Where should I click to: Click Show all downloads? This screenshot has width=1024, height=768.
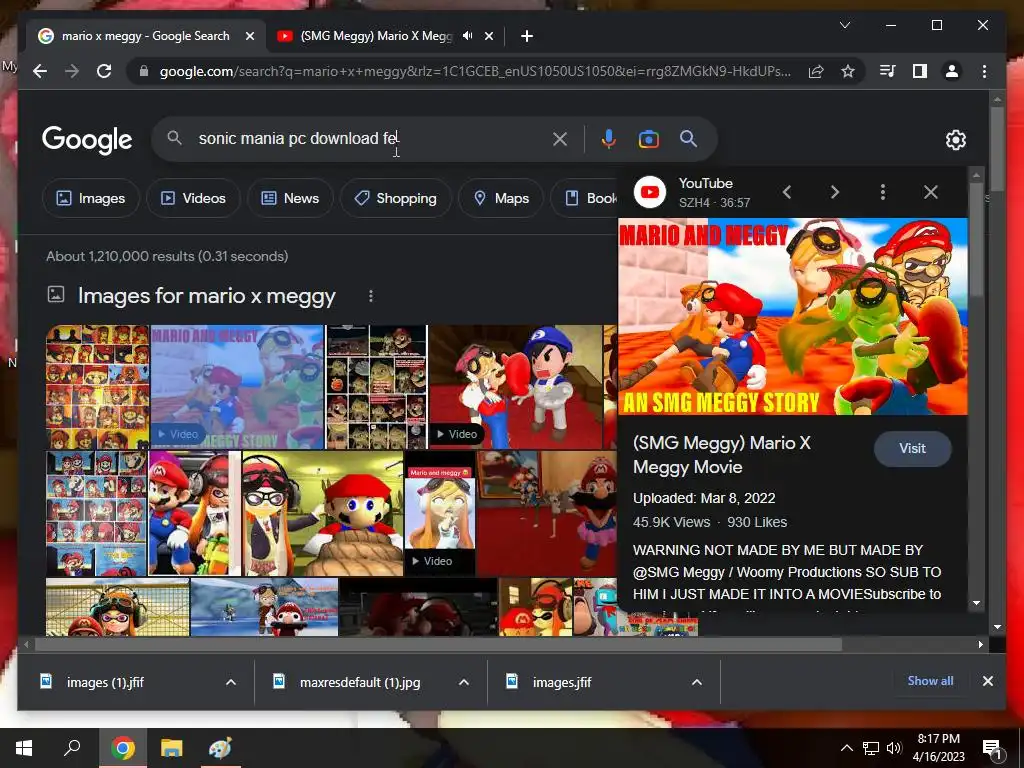930,680
